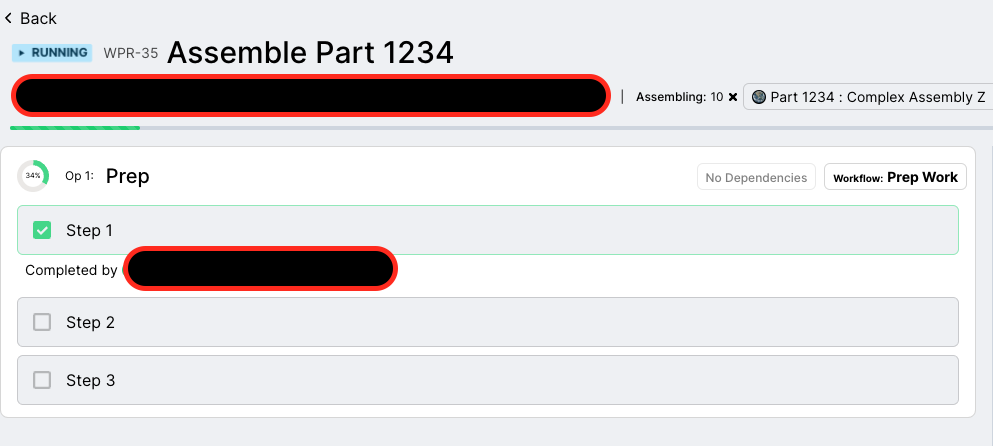The height and width of the screenshot is (446, 993).
Task: Check the Step 2 checkbox
Action: pos(42,322)
